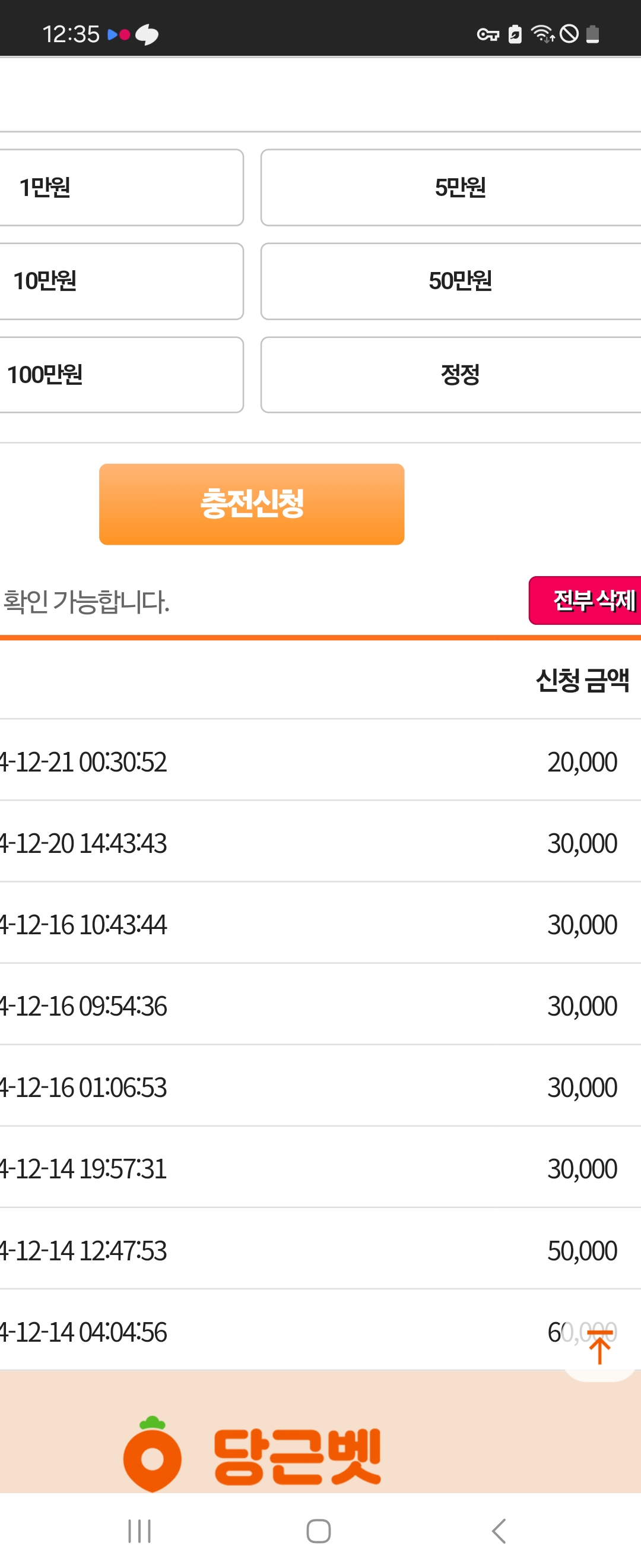Viewport: 641px width, 1568px height.
Task: Tap the scroll-to-top arrow icon
Action: pos(599,1347)
